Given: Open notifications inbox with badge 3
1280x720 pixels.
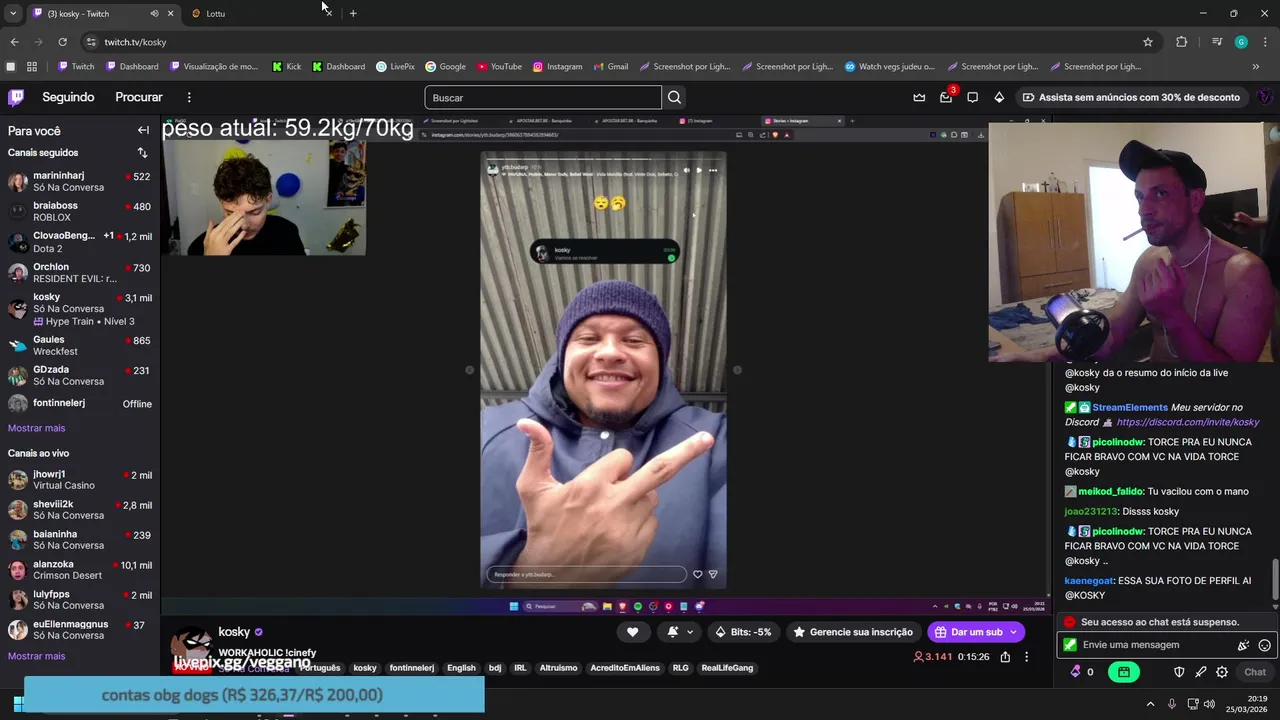Looking at the screenshot, I should [x=946, y=97].
